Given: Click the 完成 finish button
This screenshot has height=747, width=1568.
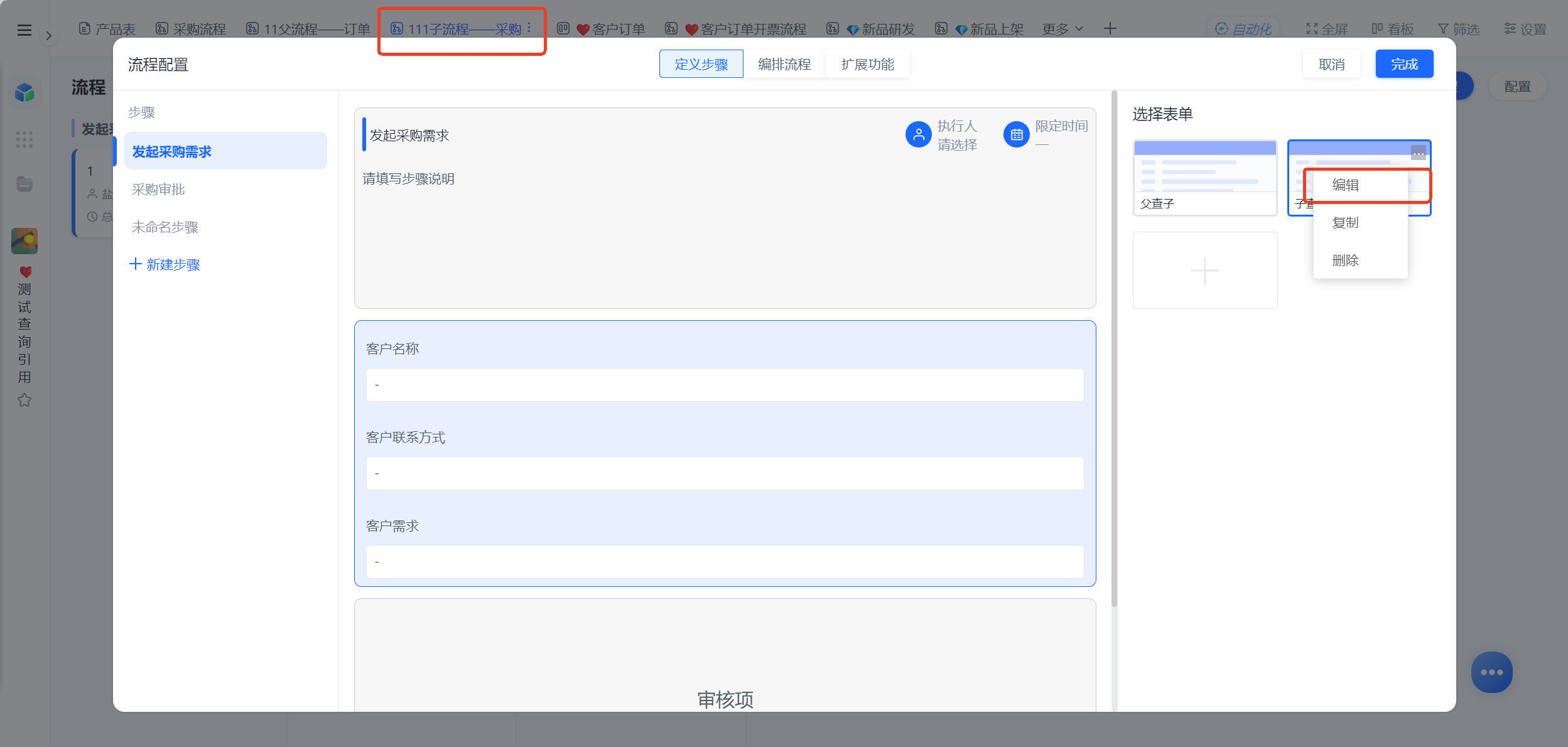Looking at the screenshot, I should click(1404, 64).
